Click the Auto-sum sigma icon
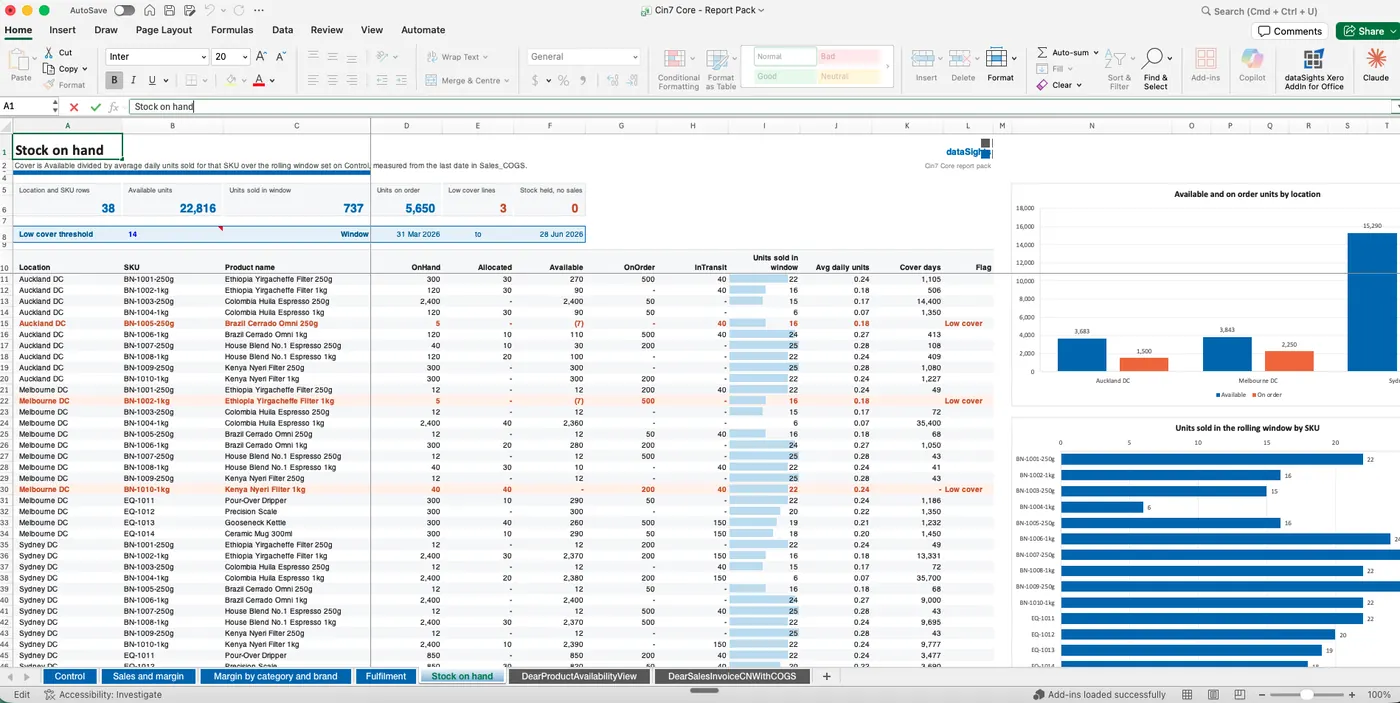Viewport: 1400px width, 703px height. pyautogui.click(x=1043, y=52)
